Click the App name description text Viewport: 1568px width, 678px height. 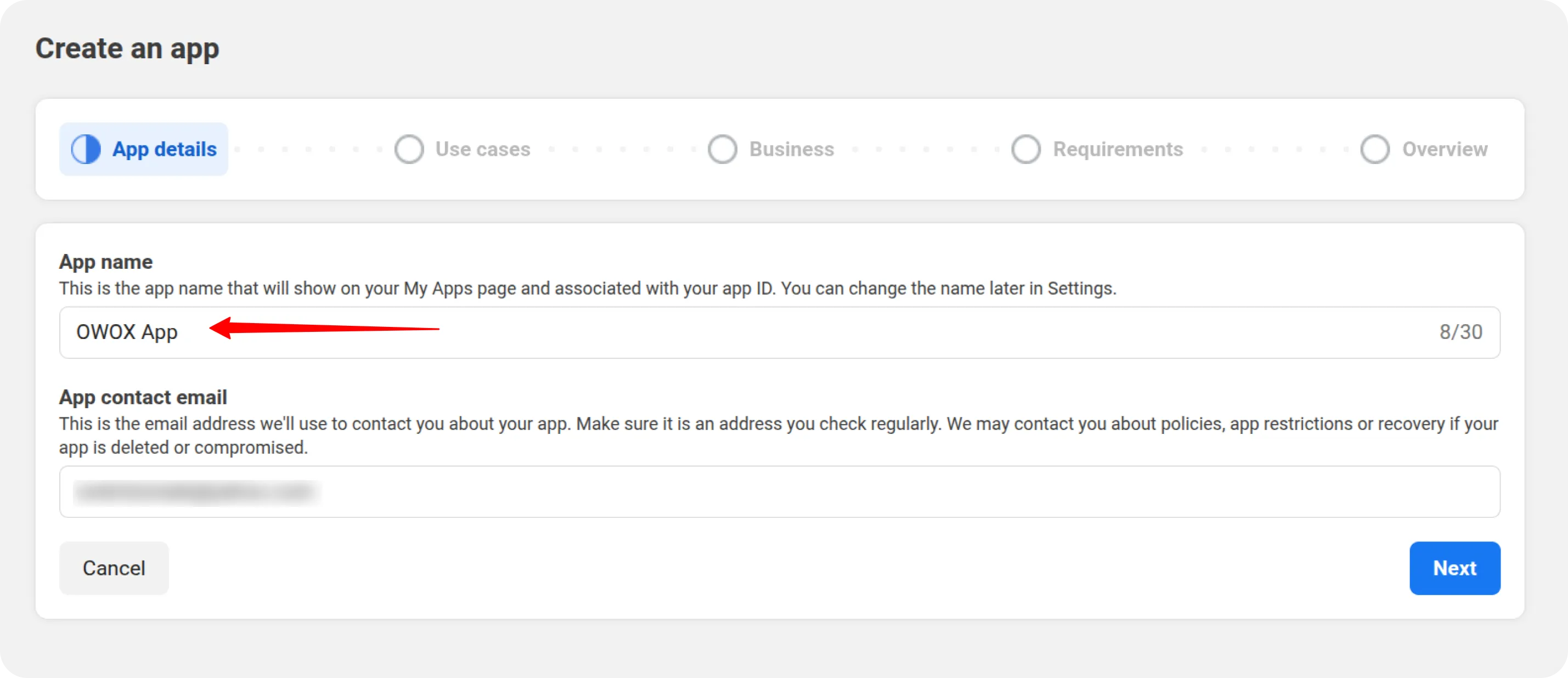pos(588,289)
